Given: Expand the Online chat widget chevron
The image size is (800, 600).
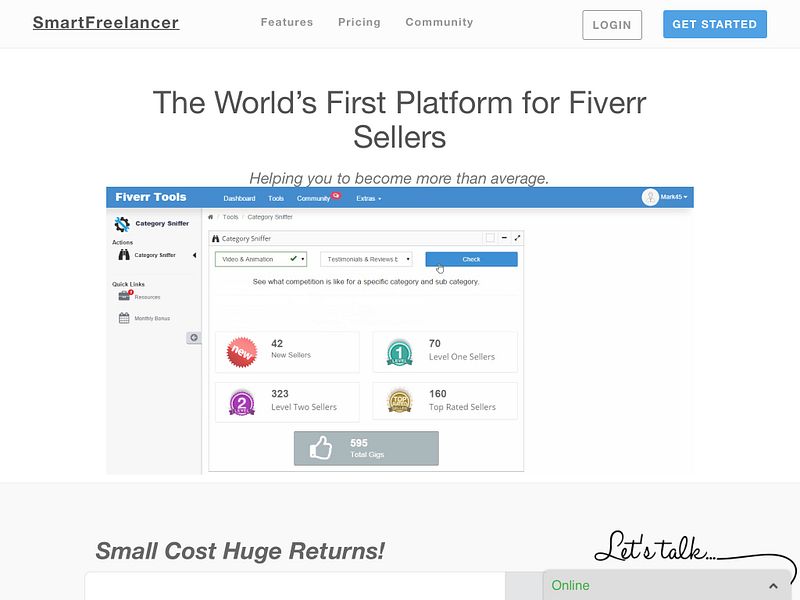Looking at the screenshot, I should pos(773,586).
